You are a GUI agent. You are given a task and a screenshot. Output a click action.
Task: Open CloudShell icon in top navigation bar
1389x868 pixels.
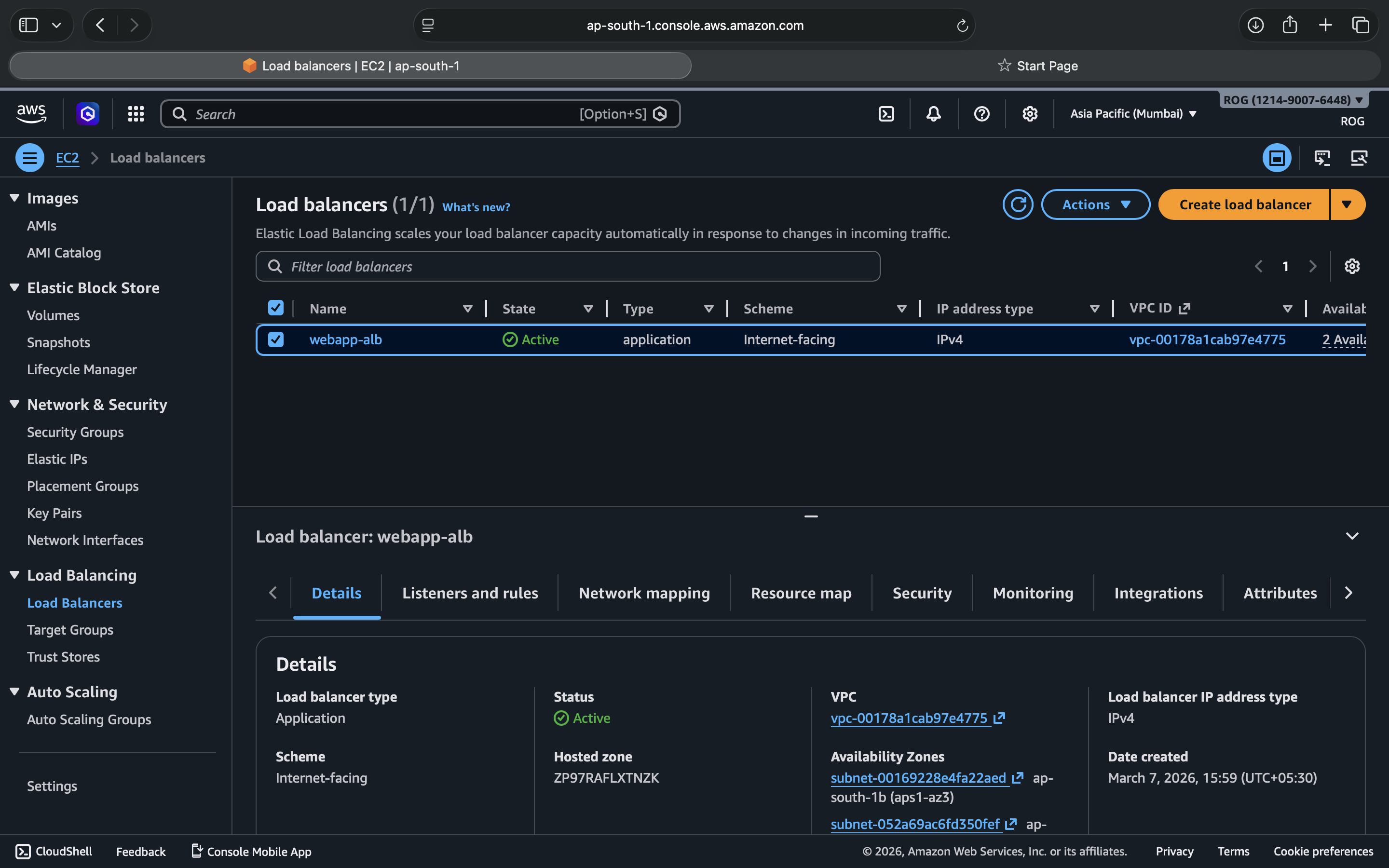[x=886, y=114]
